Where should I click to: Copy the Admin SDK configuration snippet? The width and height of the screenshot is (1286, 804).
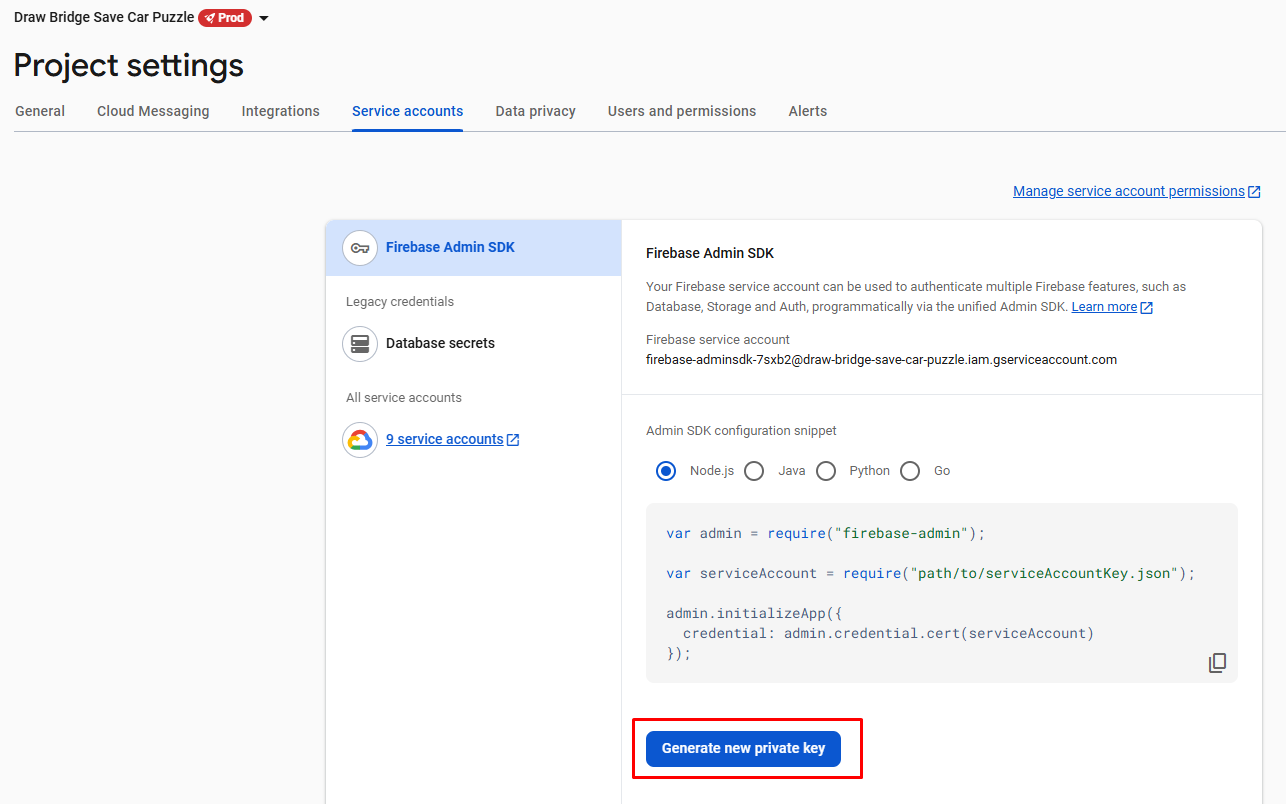pyautogui.click(x=1217, y=663)
